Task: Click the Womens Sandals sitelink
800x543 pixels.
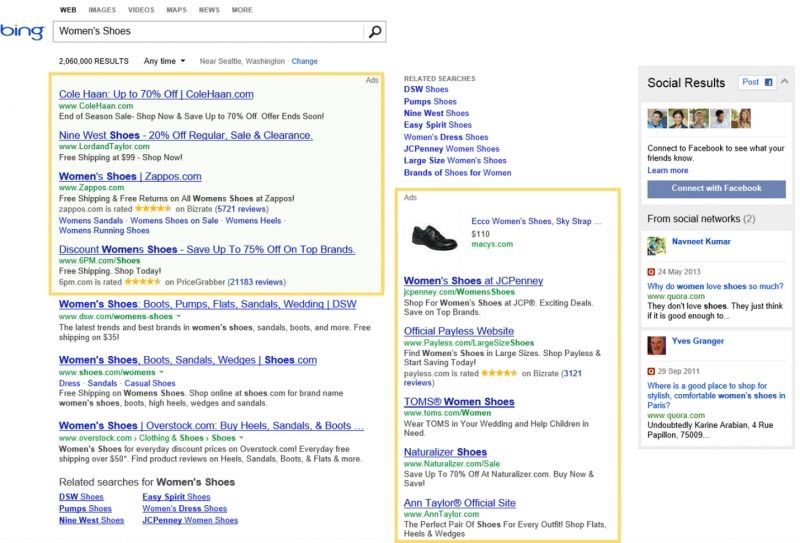Action: [x=91, y=220]
